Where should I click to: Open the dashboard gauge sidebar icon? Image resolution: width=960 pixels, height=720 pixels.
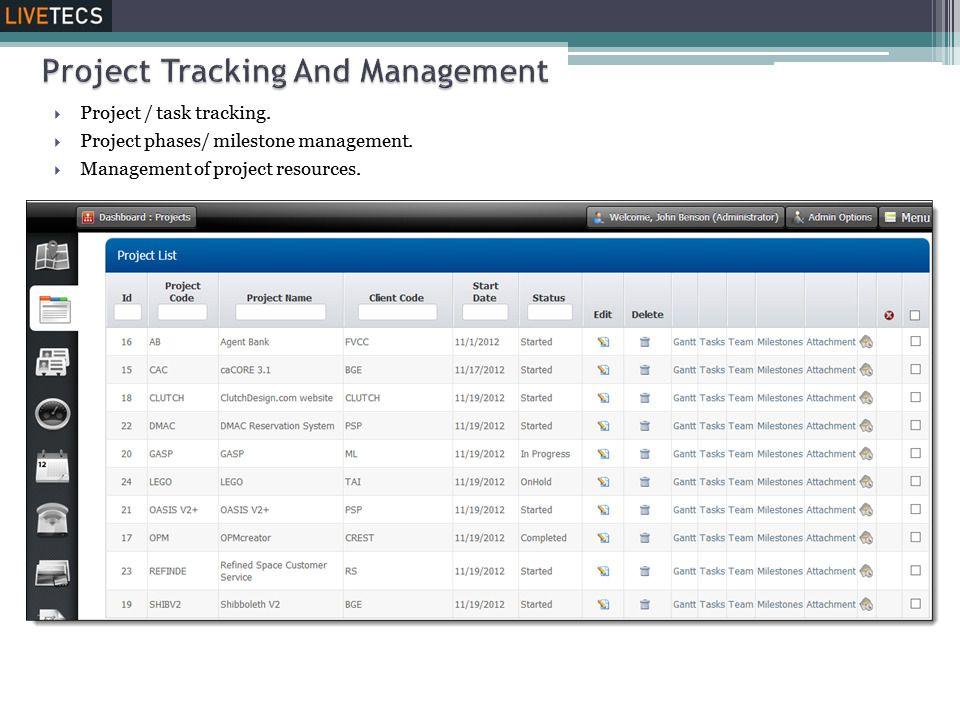[x=53, y=413]
